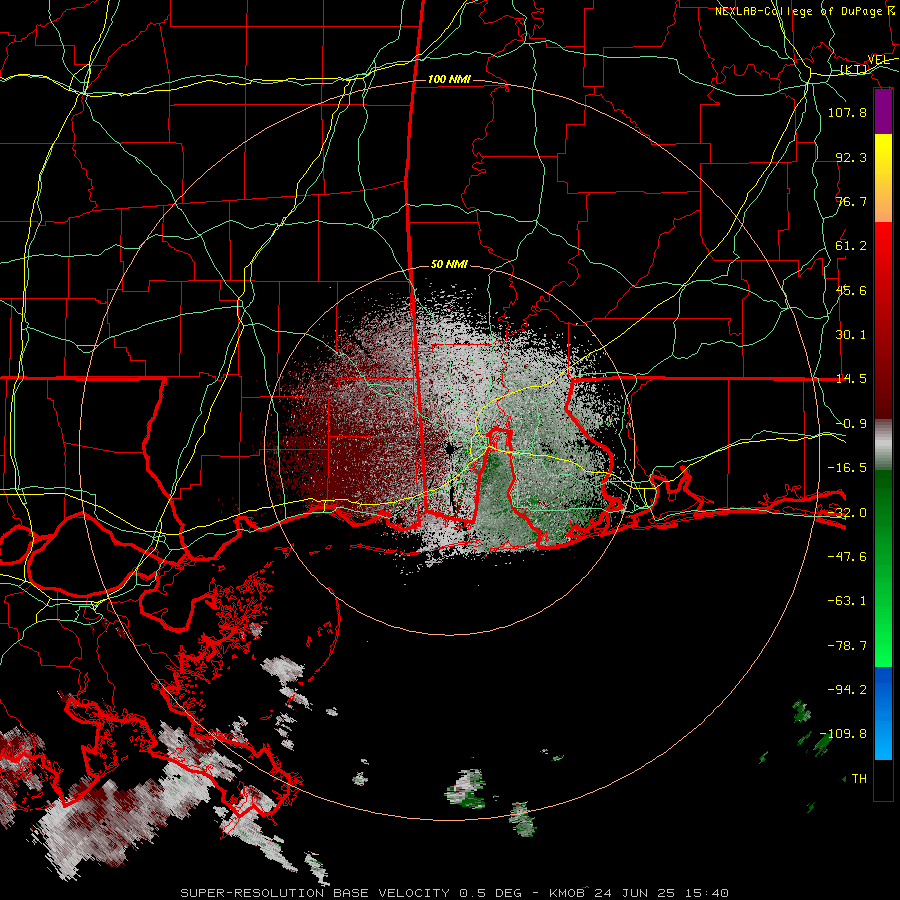Viewport: 900px width, 900px height.
Task: Click the VEL legend title
Action: (x=878, y=60)
